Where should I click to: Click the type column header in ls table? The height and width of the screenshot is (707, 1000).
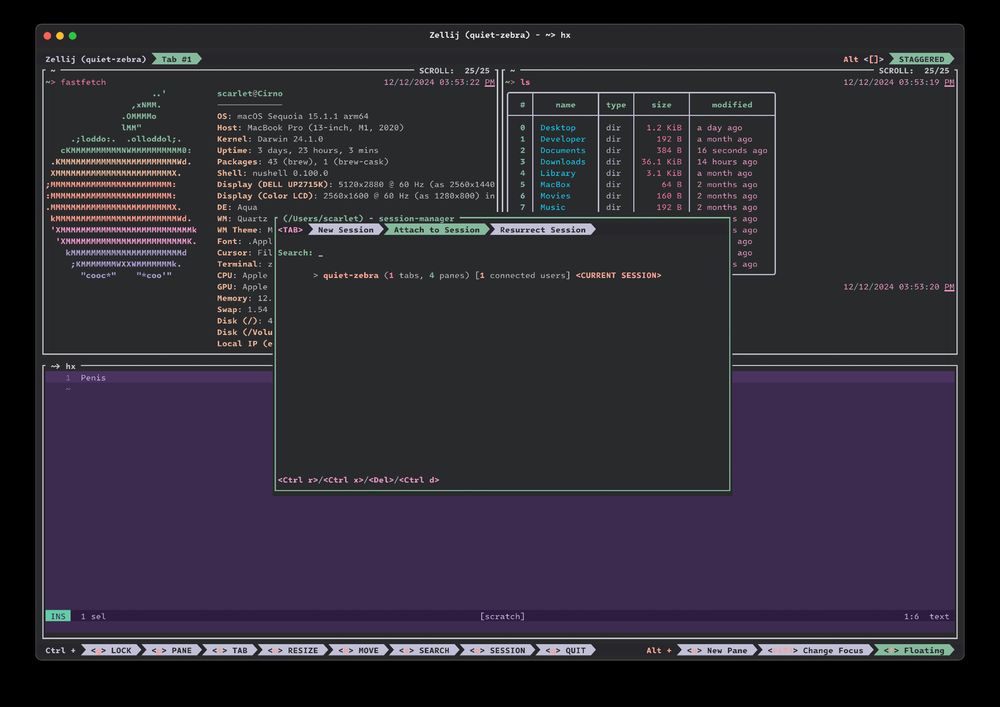[615, 105]
